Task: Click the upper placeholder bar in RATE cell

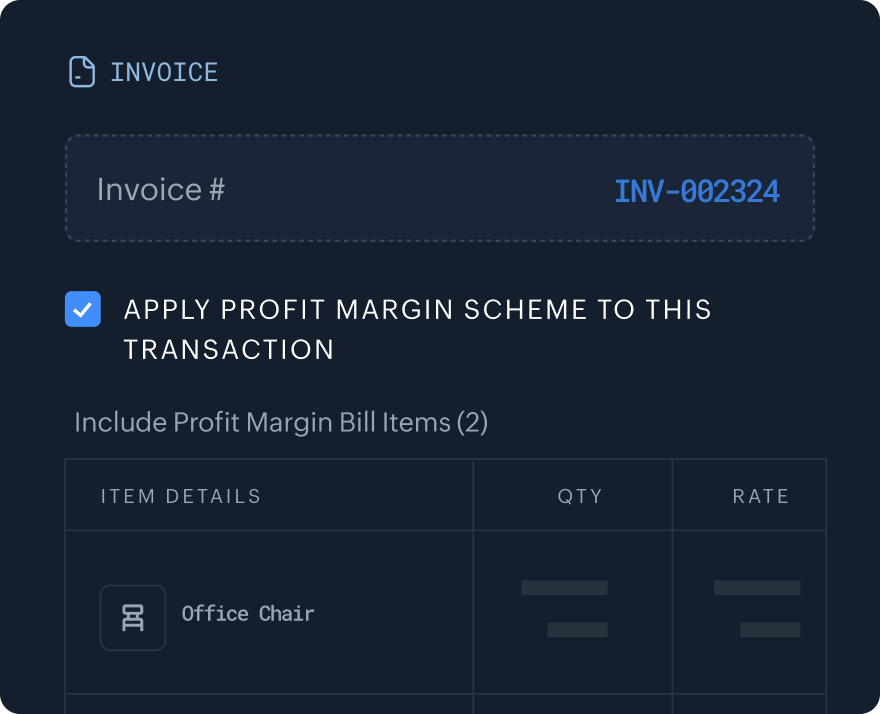Action: [757, 588]
